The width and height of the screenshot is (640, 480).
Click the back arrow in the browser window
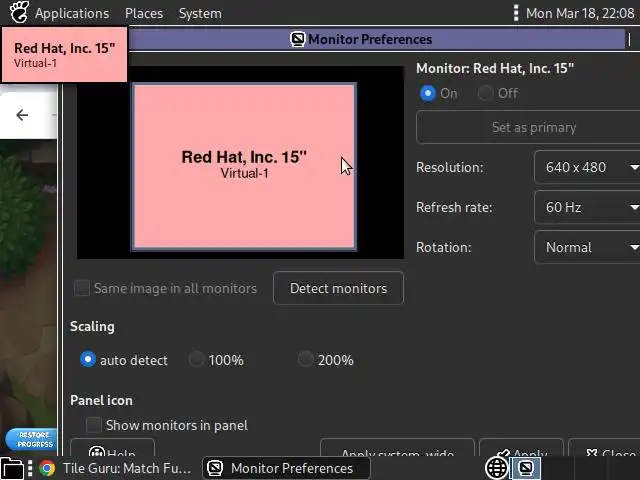click(x=22, y=115)
